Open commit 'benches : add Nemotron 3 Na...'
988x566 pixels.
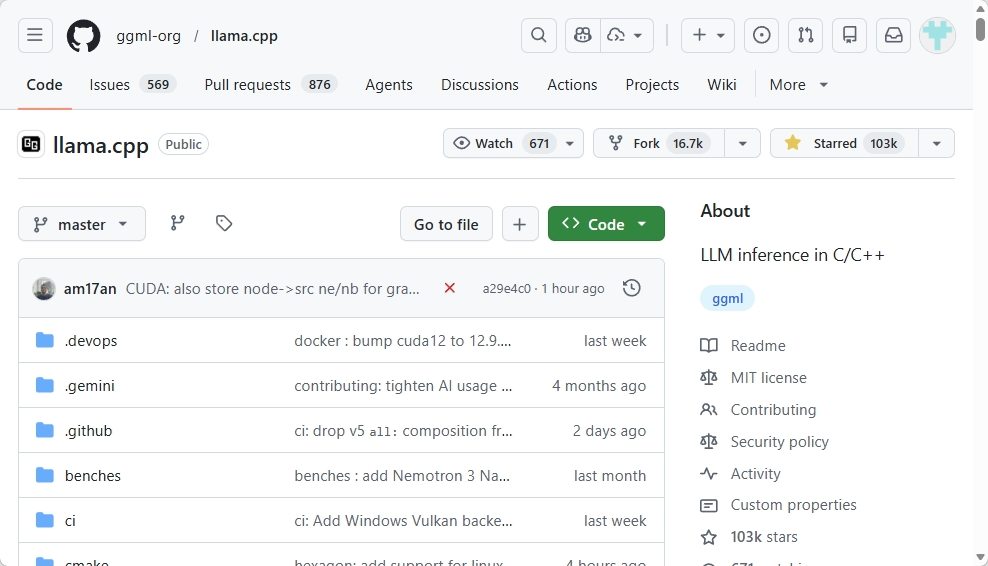click(402, 476)
